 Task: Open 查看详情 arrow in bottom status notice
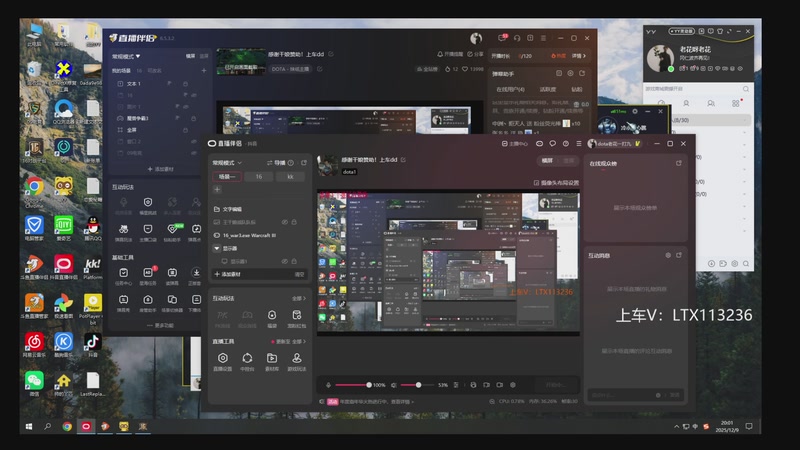click(403, 402)
